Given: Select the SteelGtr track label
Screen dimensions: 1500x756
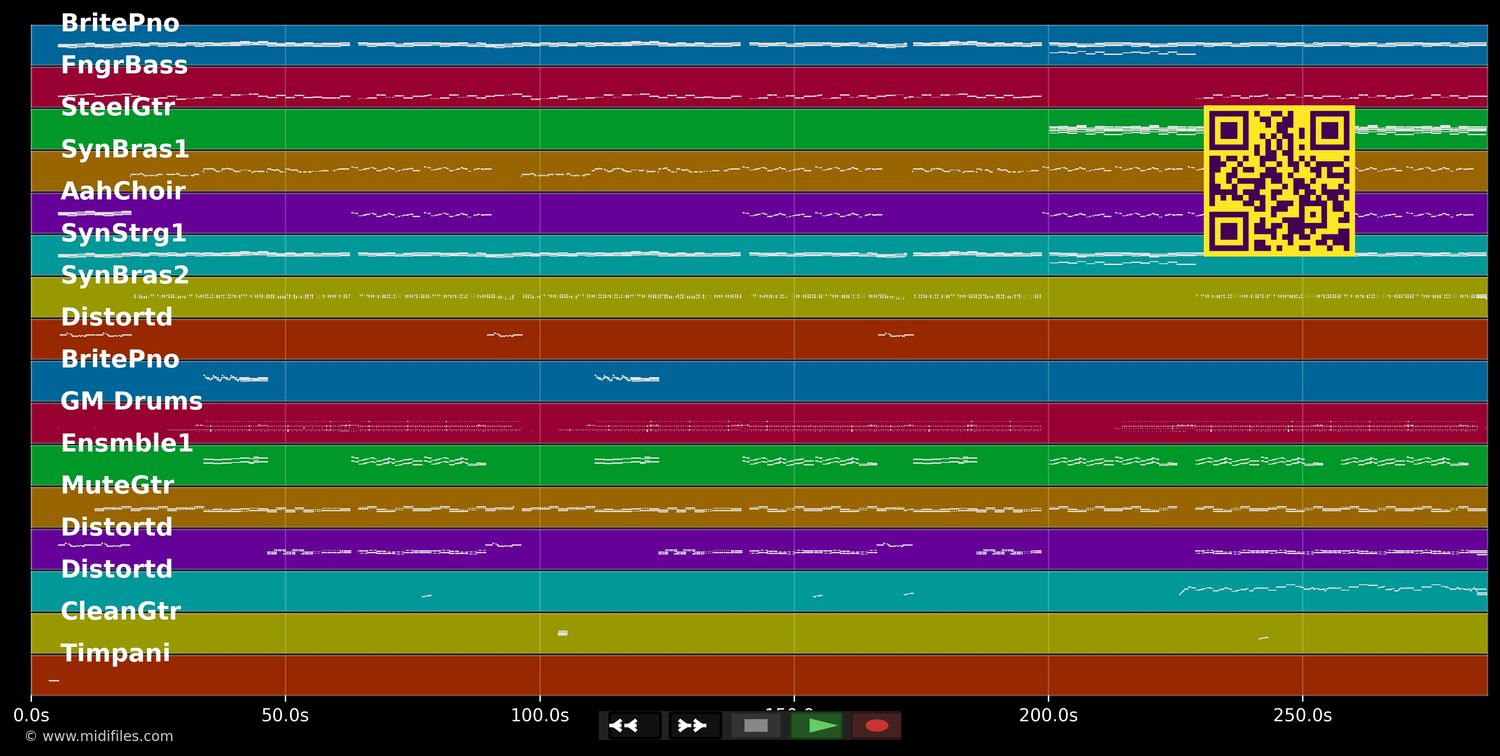Looking at the screenshot, I should pos(118,108).
